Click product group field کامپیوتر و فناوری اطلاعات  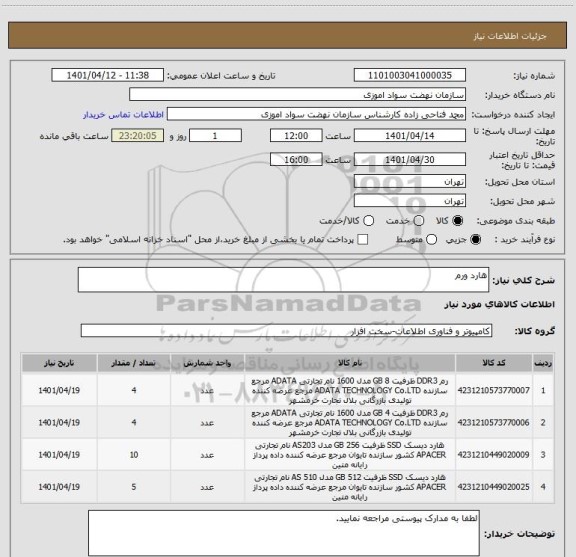pos(286,331)
